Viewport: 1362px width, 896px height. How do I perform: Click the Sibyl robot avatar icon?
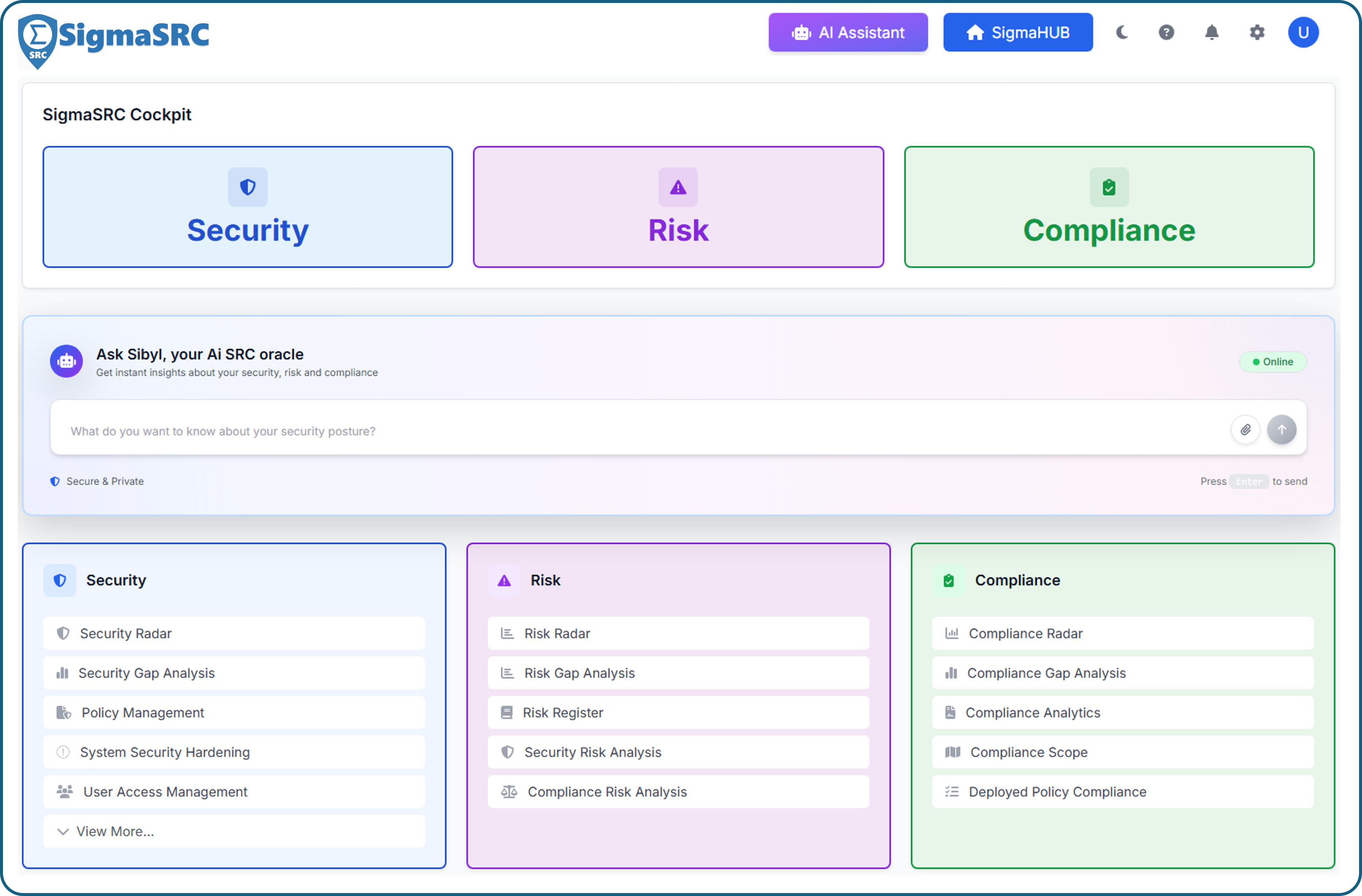tap(66, 361)
